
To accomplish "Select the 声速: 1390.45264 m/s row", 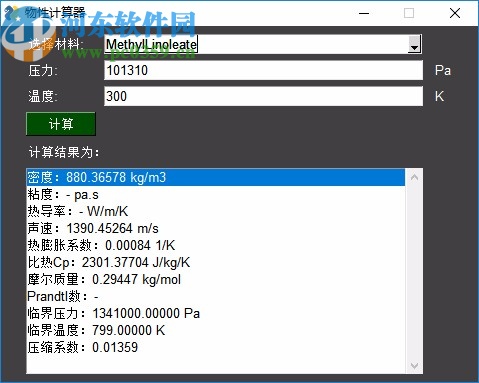I will tap(216, 228).
